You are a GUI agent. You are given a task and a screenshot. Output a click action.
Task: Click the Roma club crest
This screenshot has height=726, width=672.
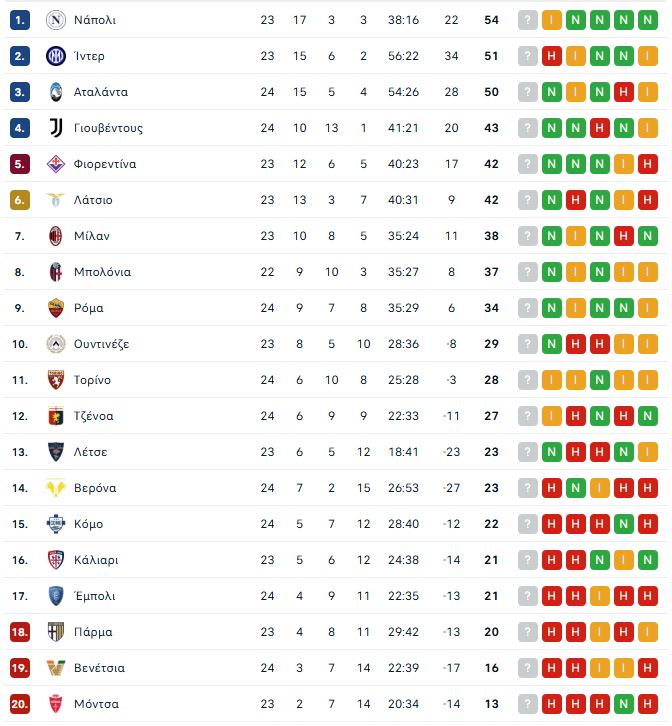(55, 308)
